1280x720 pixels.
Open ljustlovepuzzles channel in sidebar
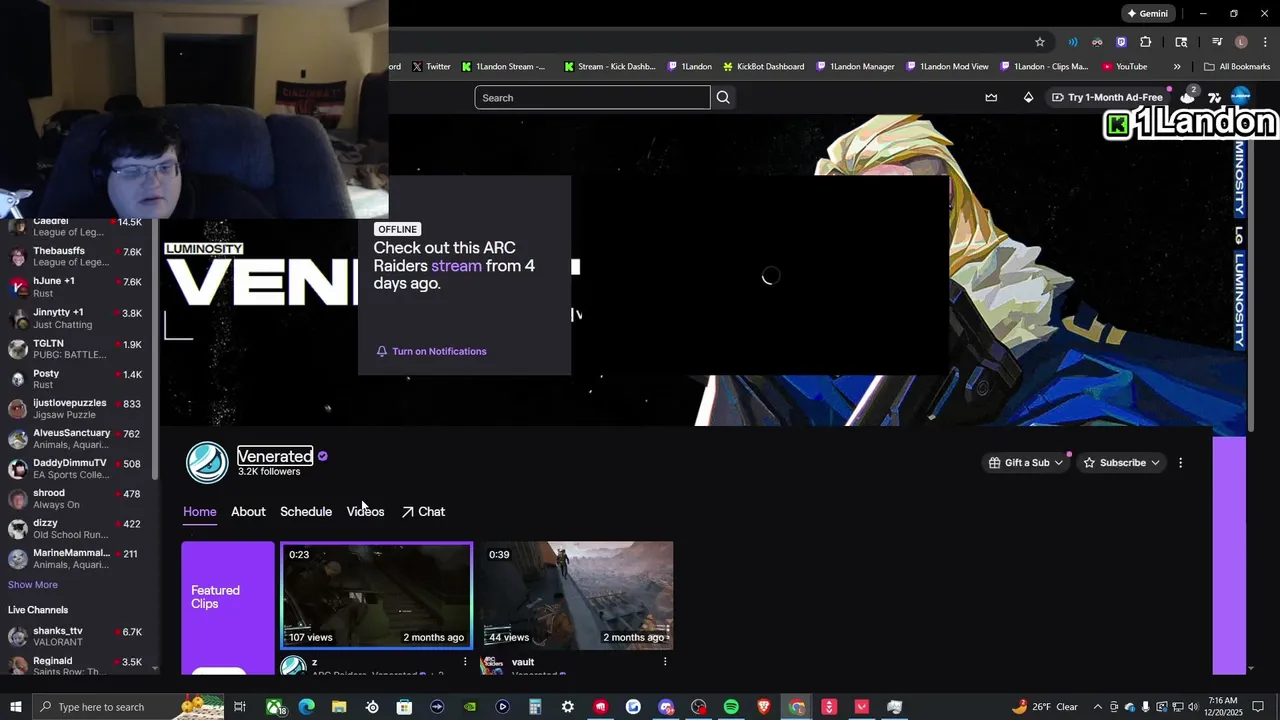pyautogui.click(x=77, y=408)
